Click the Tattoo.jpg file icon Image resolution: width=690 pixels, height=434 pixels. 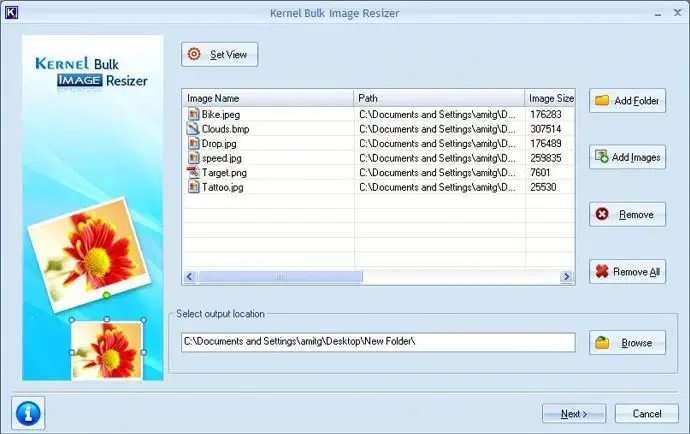coord(194,187)
